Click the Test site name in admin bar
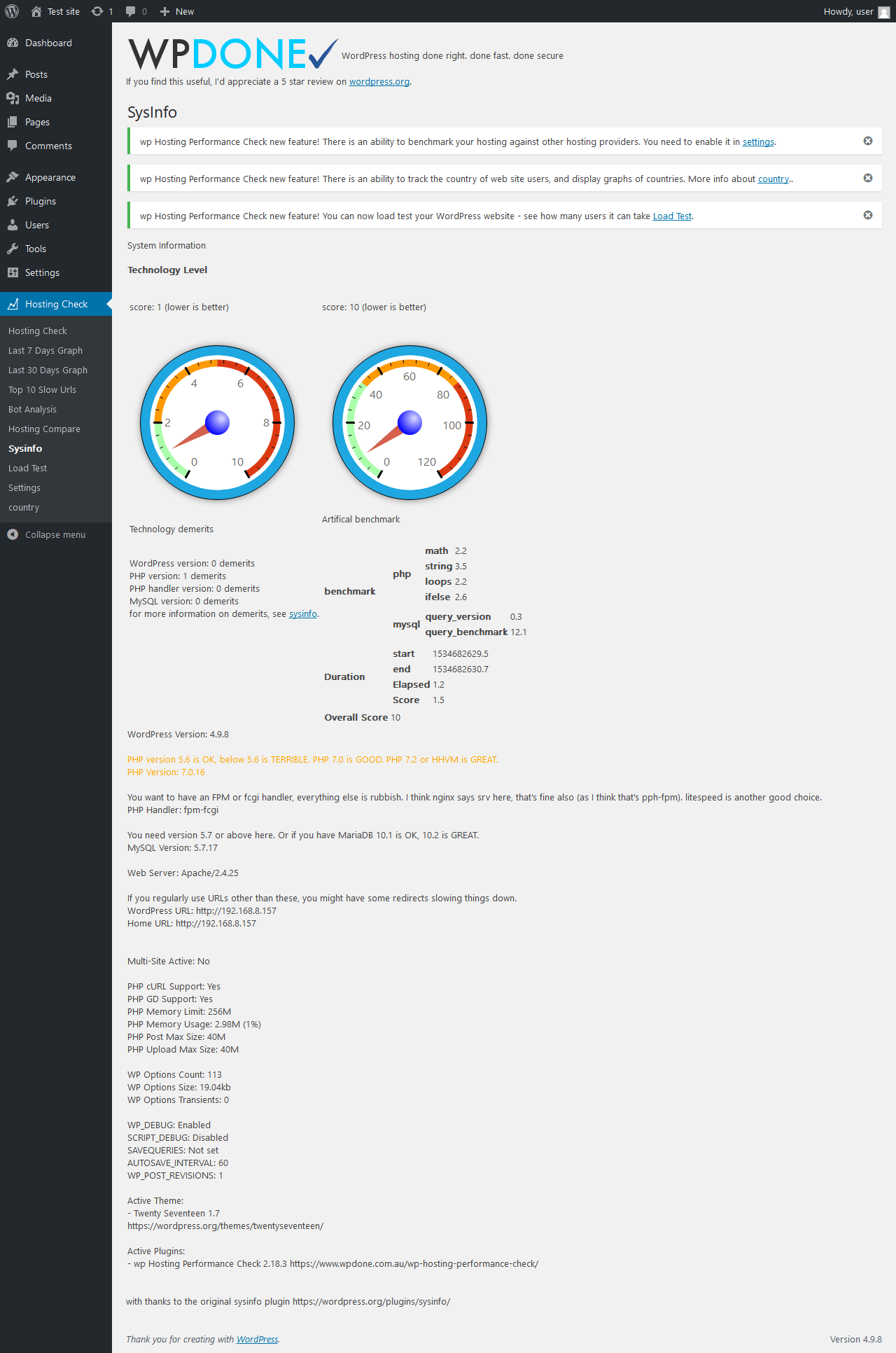 (64, 11)
